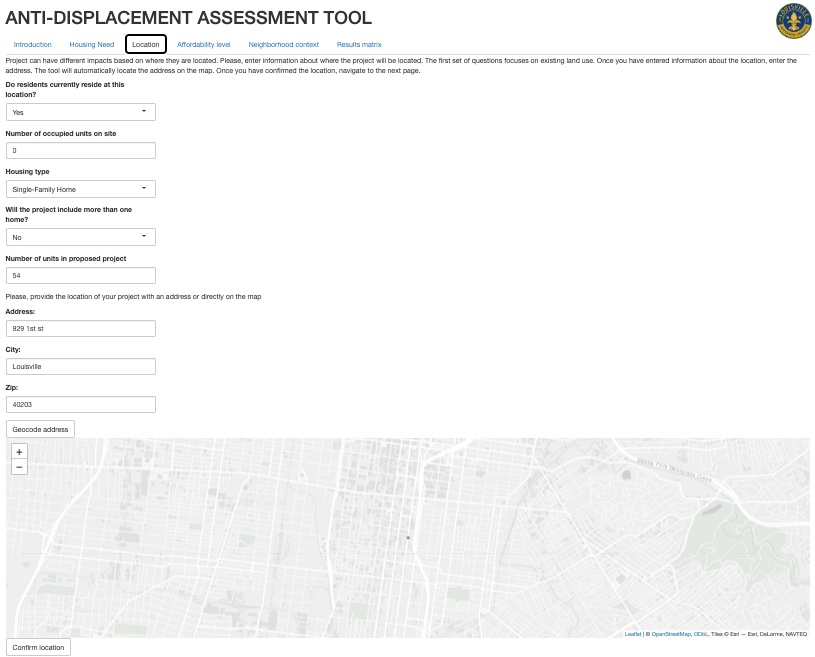This screenshot has width=815, height=657.
Task: Open the Housing Need tab
Action: 92,45
